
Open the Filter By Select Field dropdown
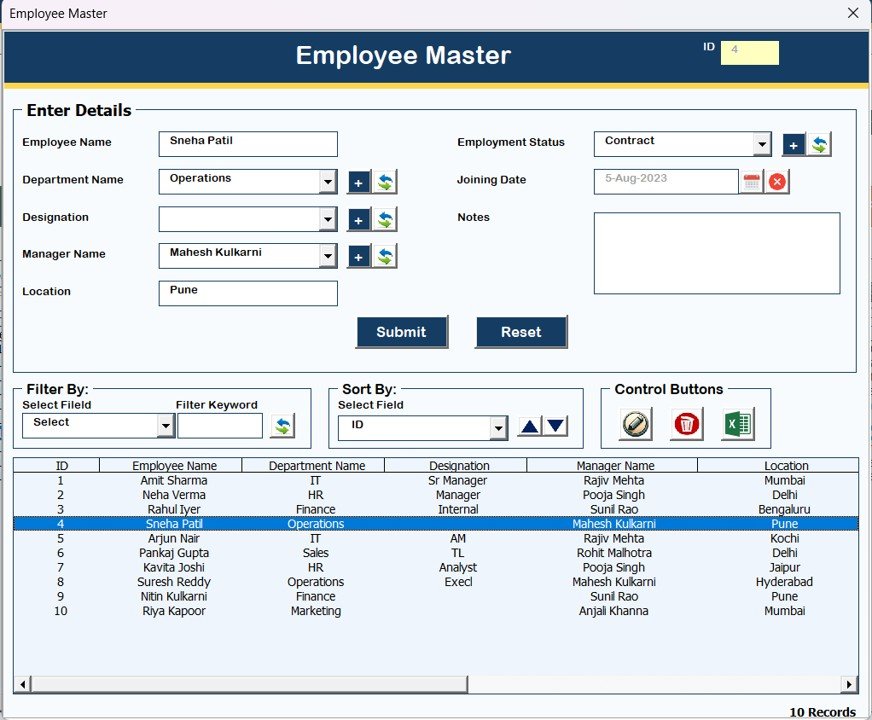[x=165, y=425]
